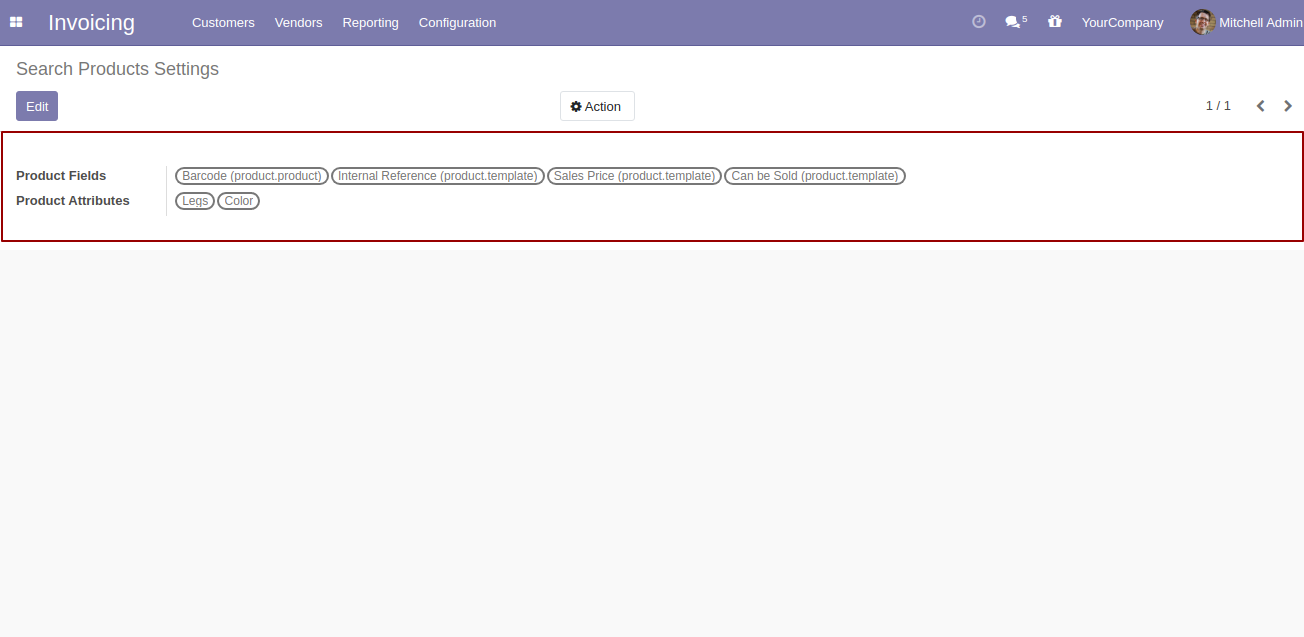Click the Edit button
Screen dimensions: 1304x637
[x=37, y=106]
